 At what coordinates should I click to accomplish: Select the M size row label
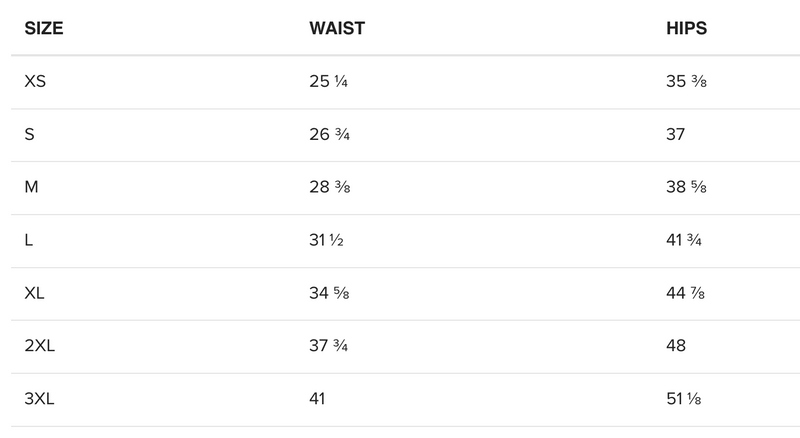point(30,188)
